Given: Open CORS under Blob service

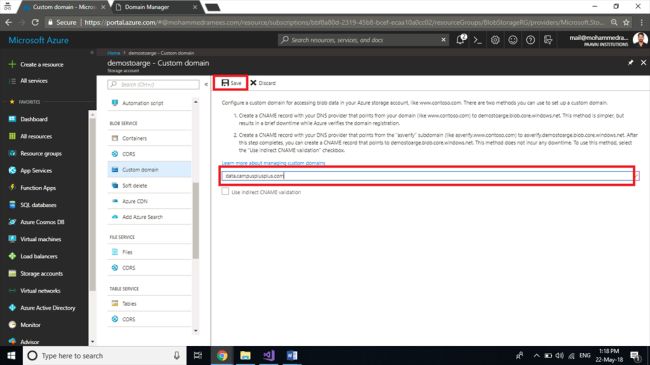Looking at the screenshot, I should (x=150, y=154).
